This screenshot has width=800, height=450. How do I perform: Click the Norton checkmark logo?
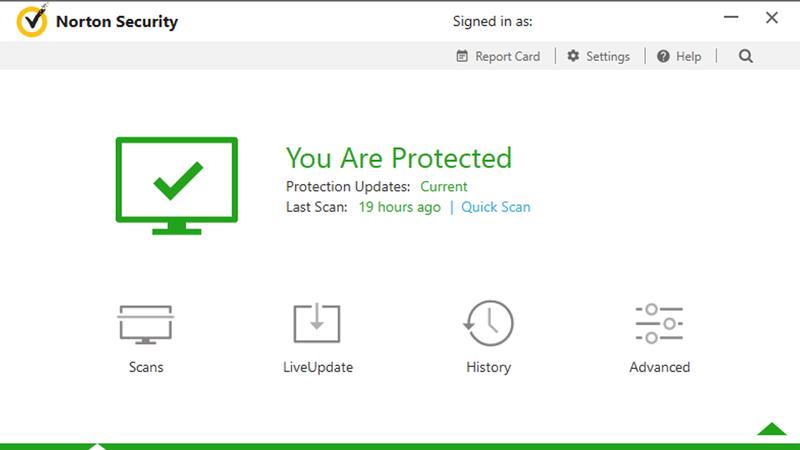point(32,21)
